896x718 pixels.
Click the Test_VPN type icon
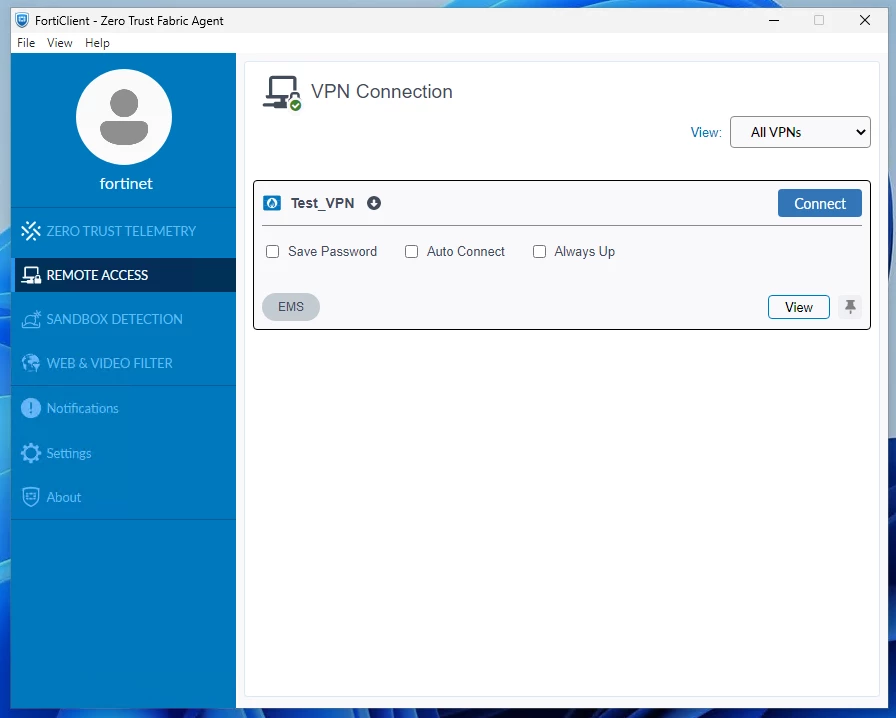pos(272,203)
